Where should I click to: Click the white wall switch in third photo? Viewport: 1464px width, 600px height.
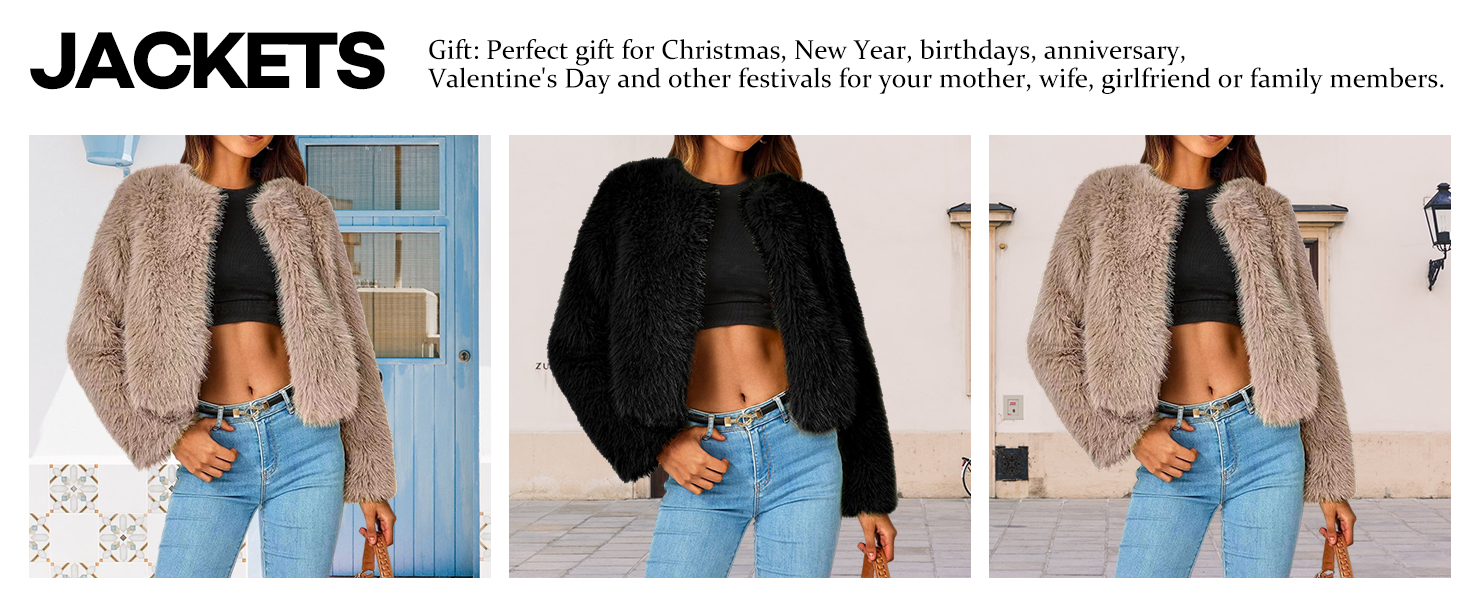[x=1013, y=406]
